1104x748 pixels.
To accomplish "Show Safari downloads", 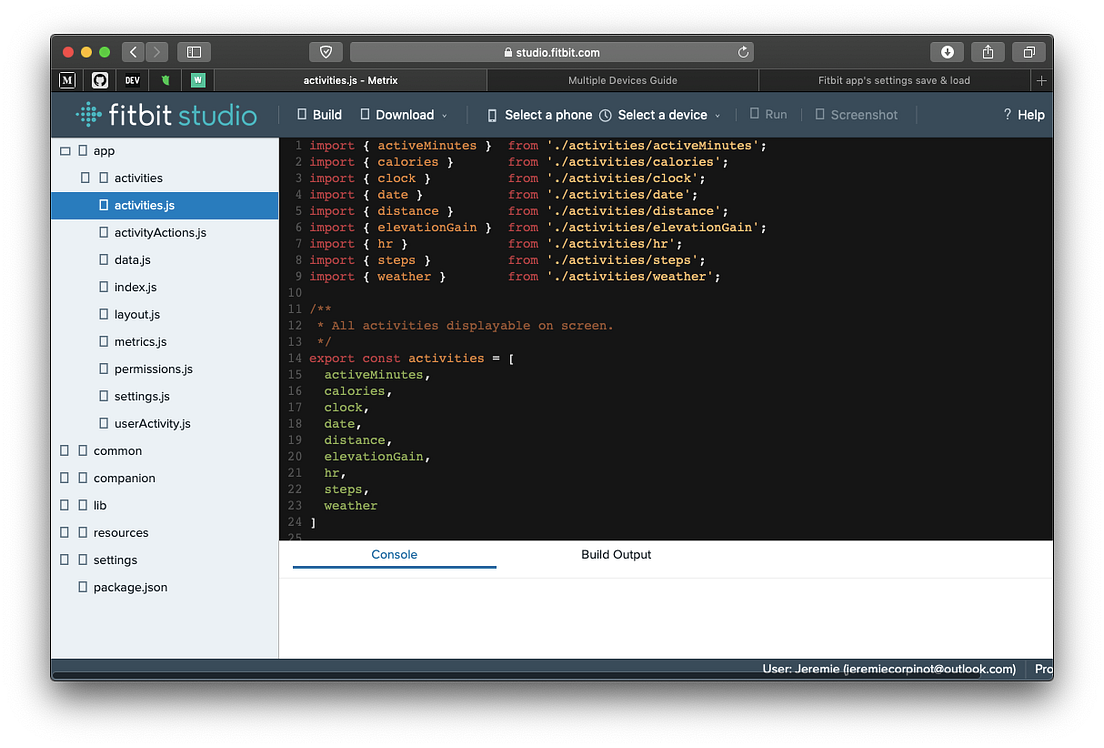I will tap(947, 52).
